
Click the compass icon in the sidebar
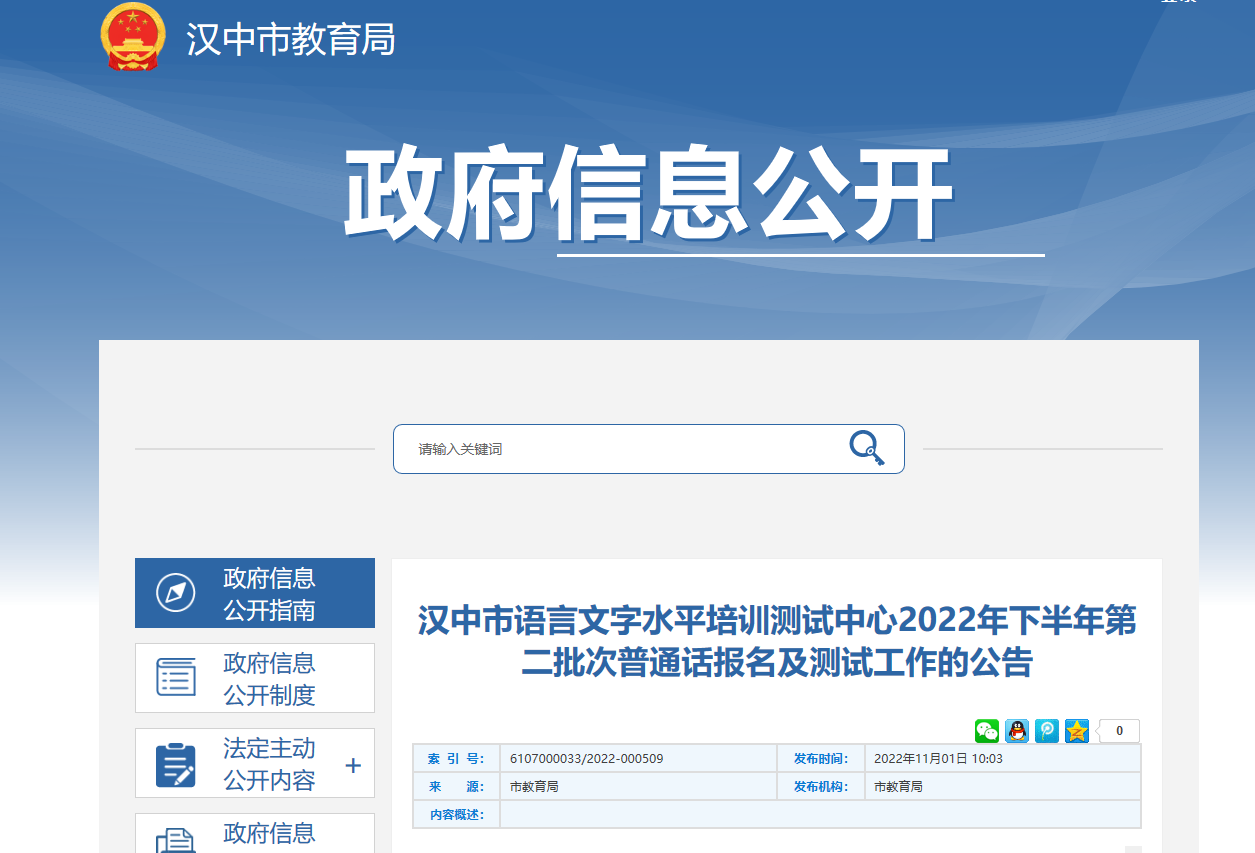click(x=176, y=593)
